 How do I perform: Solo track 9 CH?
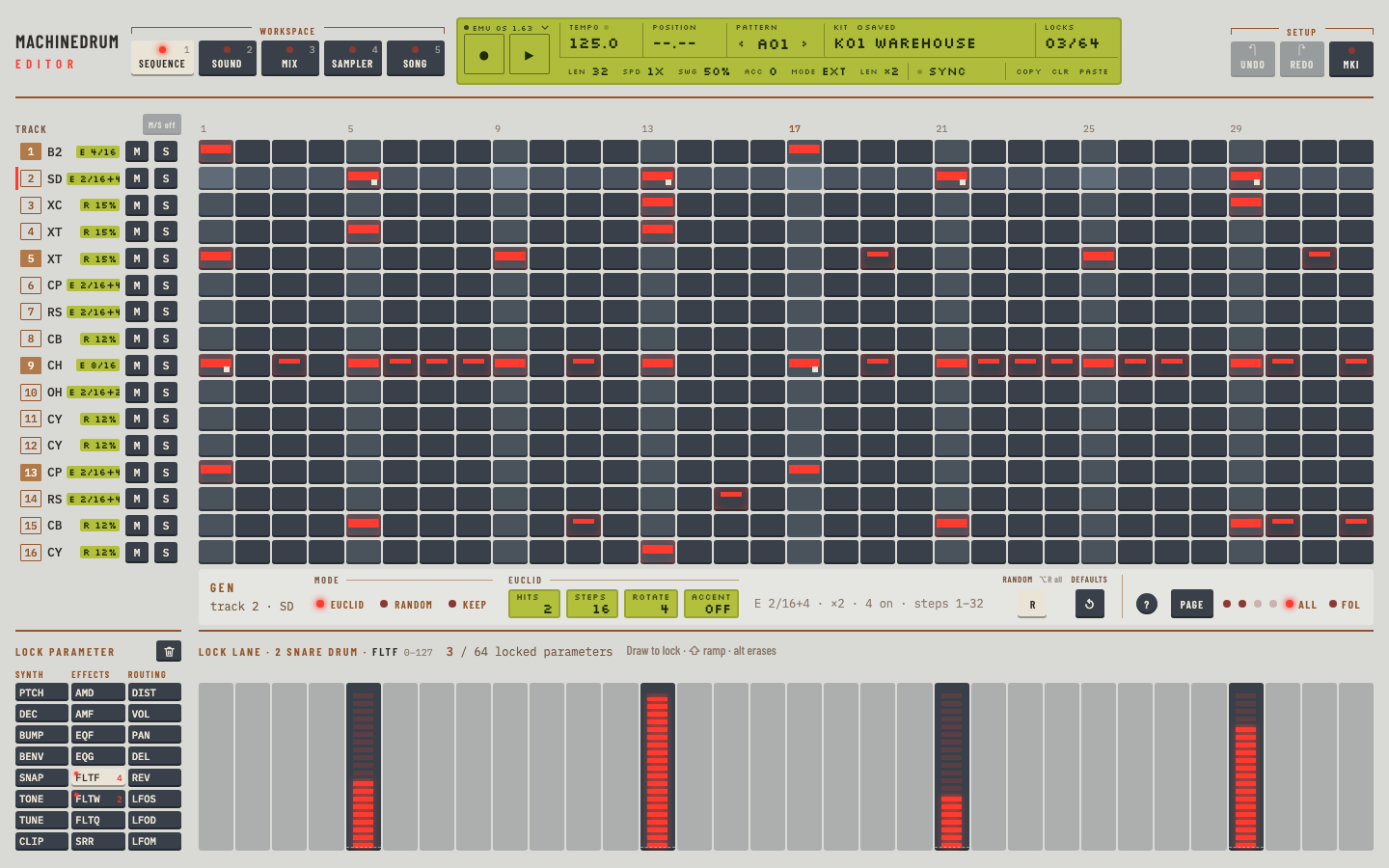[x=166, y=366]
